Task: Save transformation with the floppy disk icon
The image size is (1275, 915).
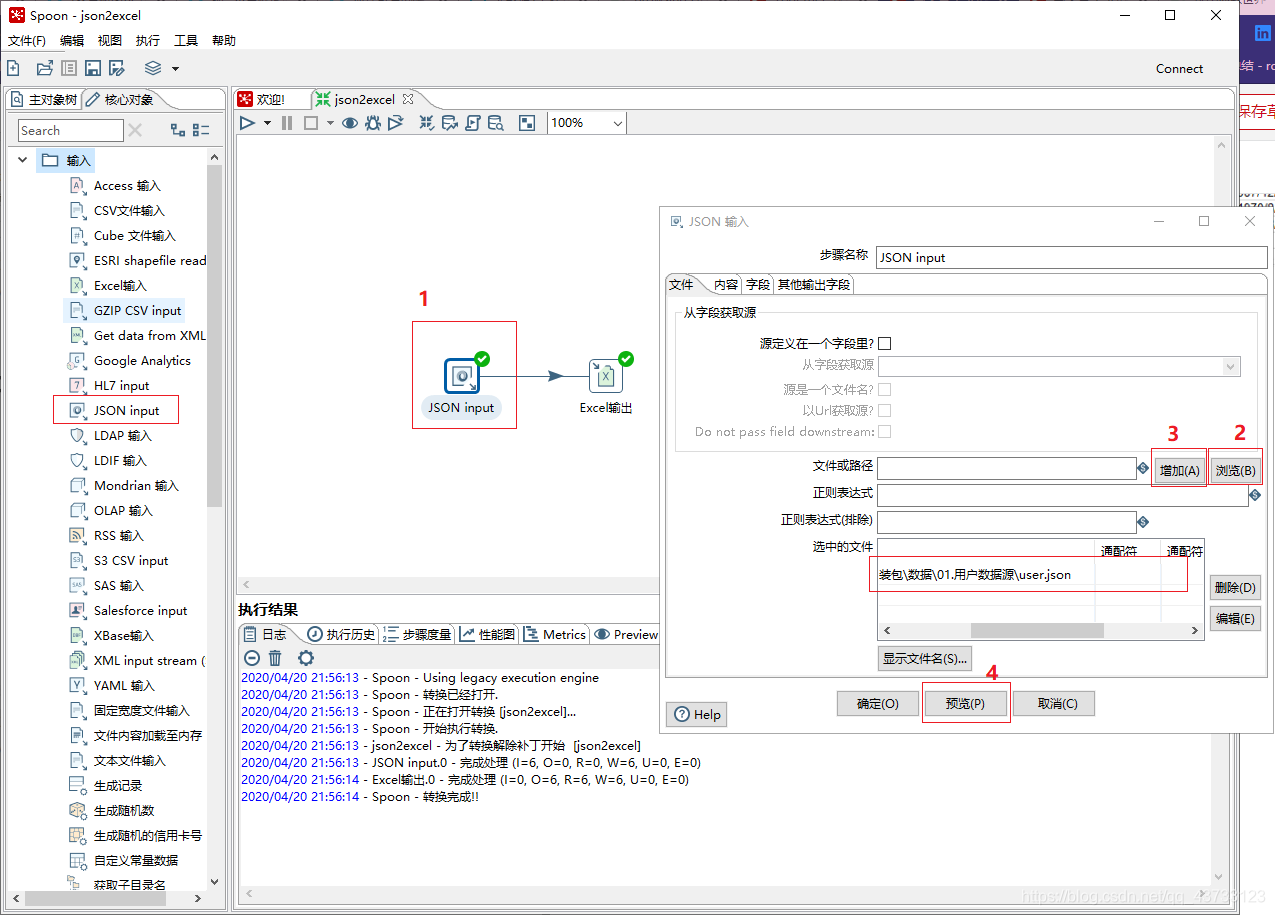Action: click(93, 68)
